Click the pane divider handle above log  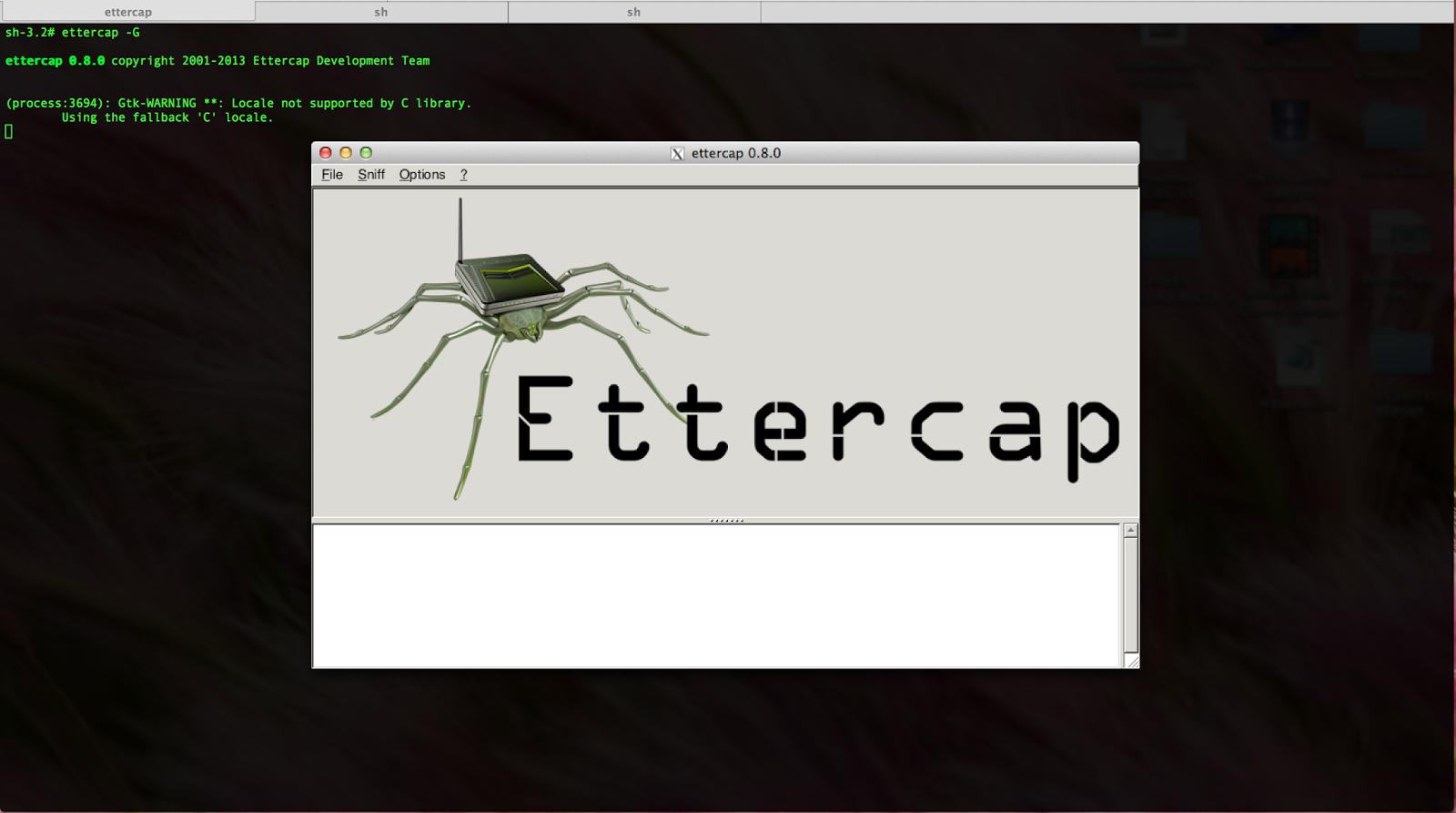726,520
